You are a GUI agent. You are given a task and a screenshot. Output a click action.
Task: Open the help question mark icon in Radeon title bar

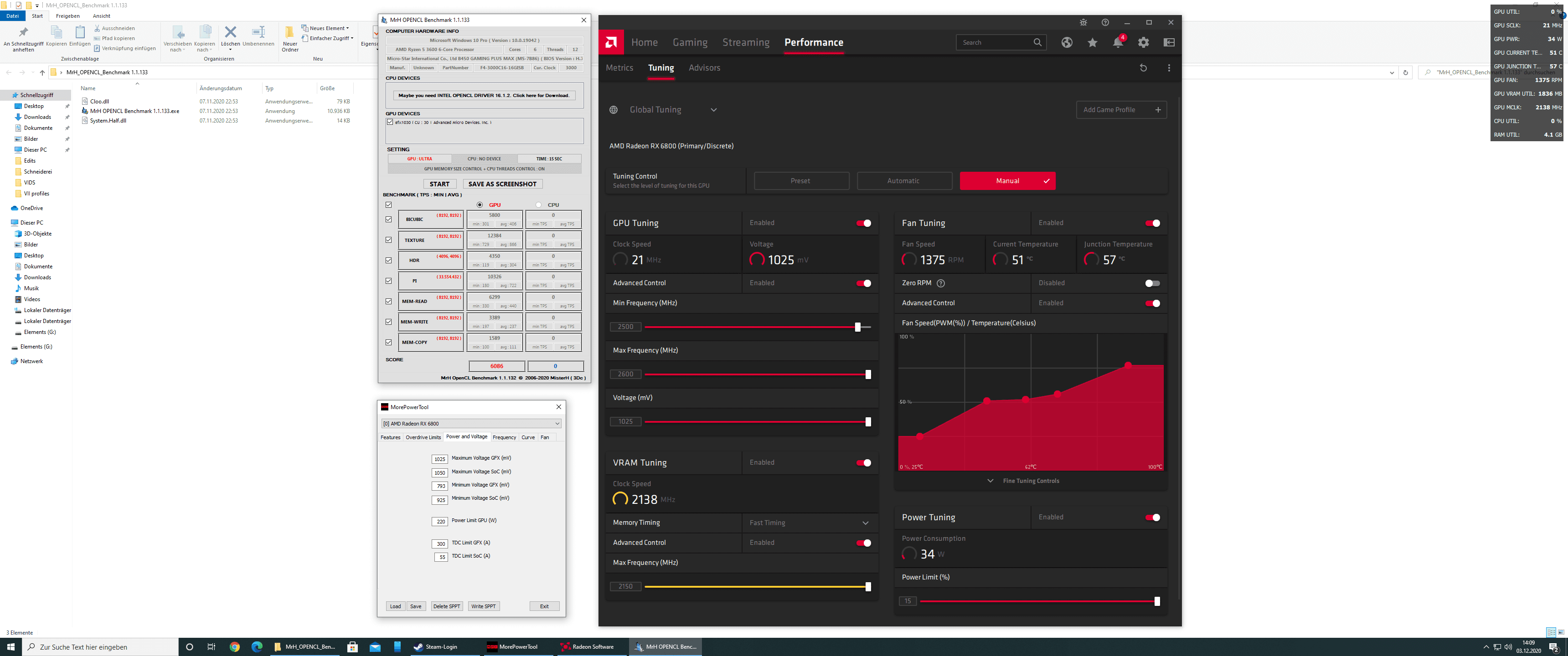pyautogui.click(x=1105, y=22)
